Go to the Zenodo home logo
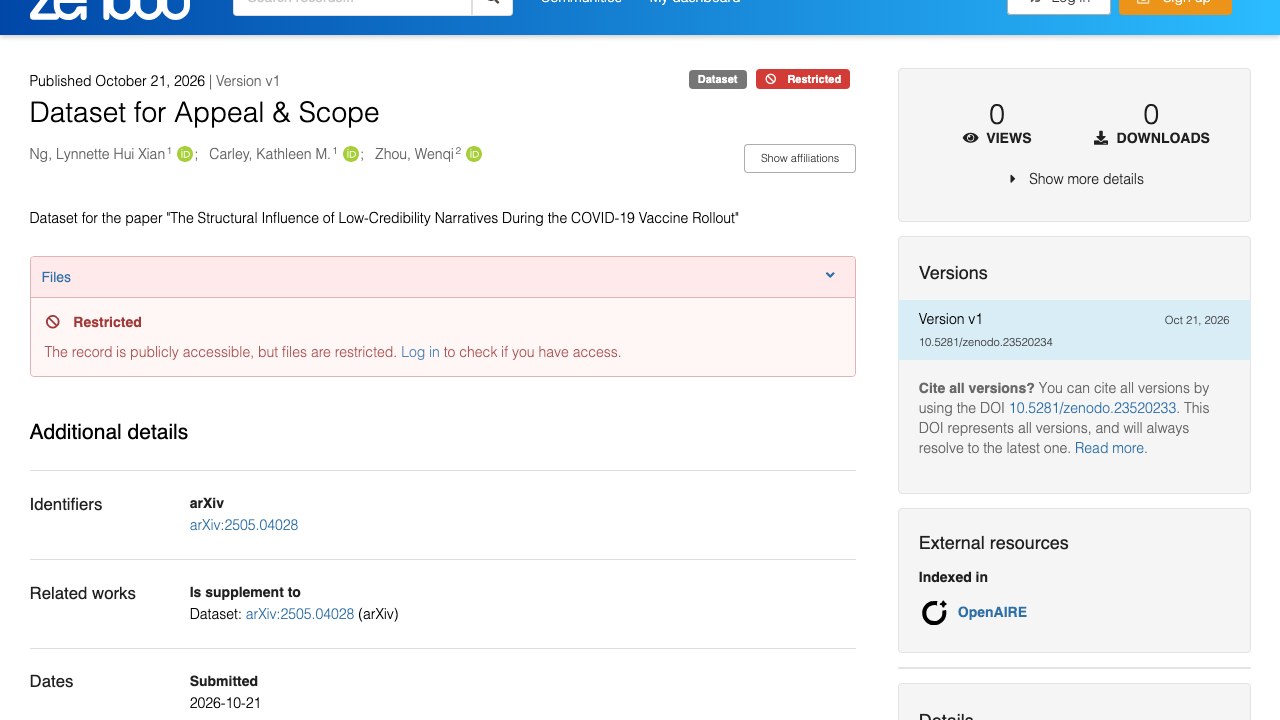The height and width of the screenshot is (720, 1280). (x=110, y=8)
